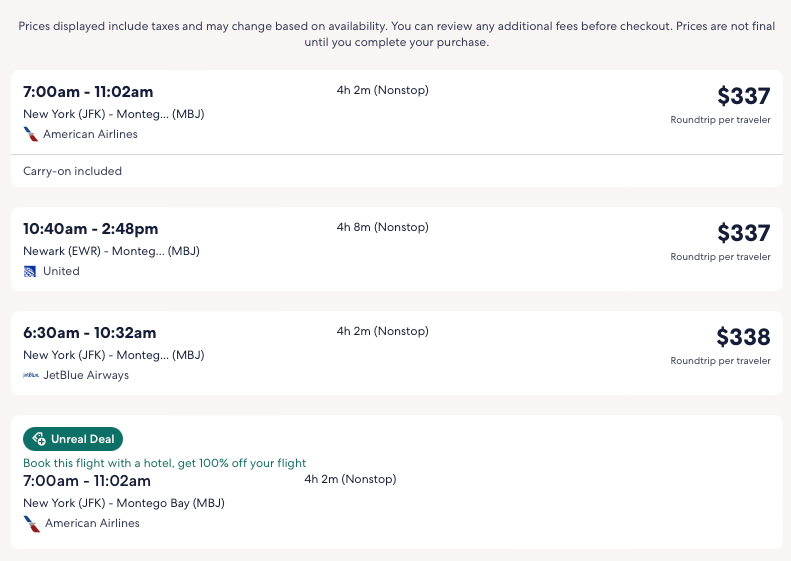Click the $337 price for American Airlines
Image resolution: width=791 pixels, height=561 pixels.
(x=743, y=96)
